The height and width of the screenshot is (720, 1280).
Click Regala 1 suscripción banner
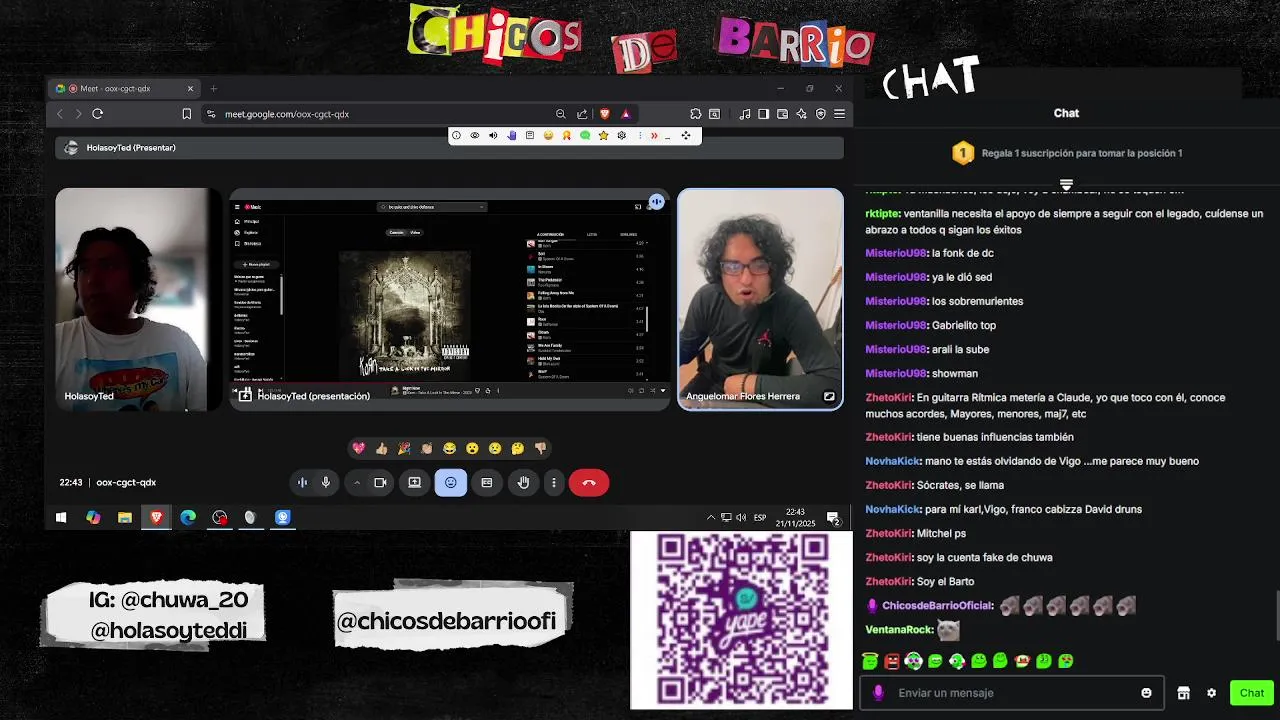(x=1066, y=153)
